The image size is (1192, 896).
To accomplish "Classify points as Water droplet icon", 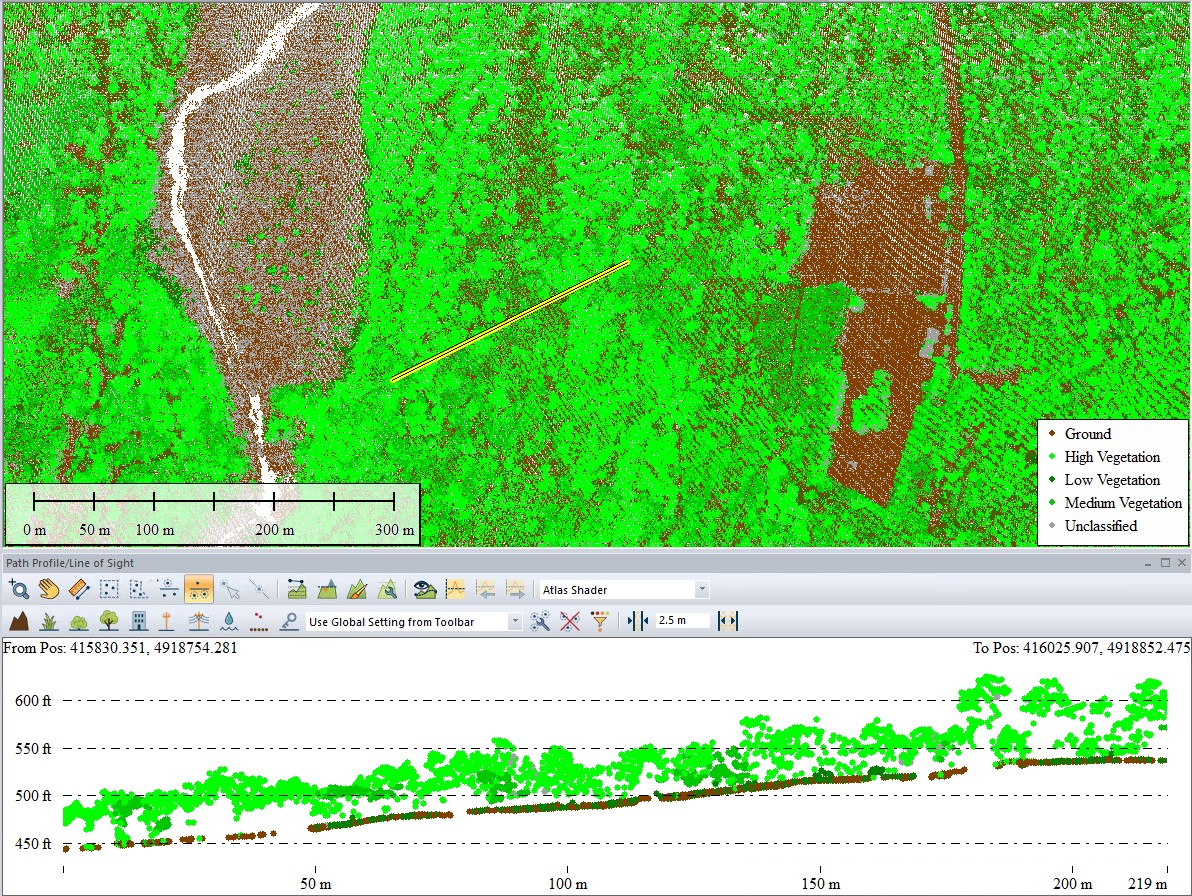I will pos(229,621).
